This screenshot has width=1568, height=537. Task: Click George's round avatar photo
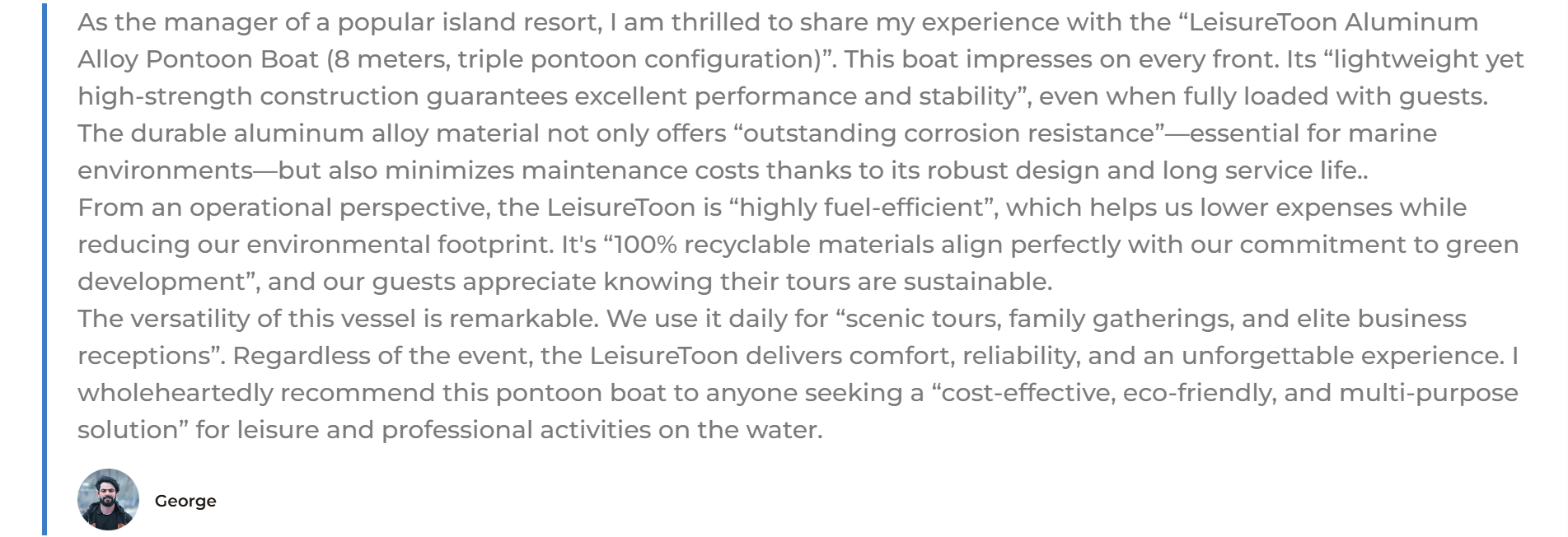(108, 499)
